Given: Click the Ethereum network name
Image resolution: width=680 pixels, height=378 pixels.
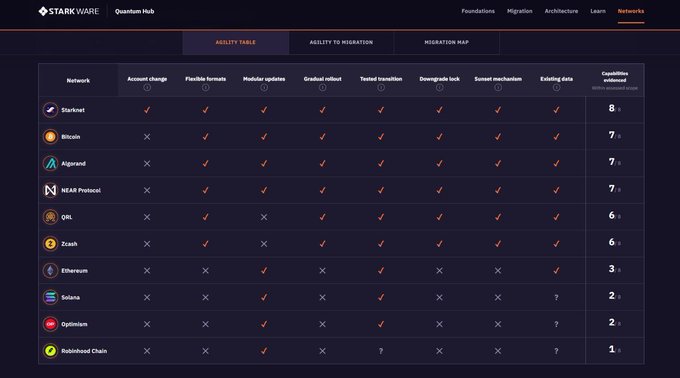Looking at the screenshot, I should click(74, 271).
